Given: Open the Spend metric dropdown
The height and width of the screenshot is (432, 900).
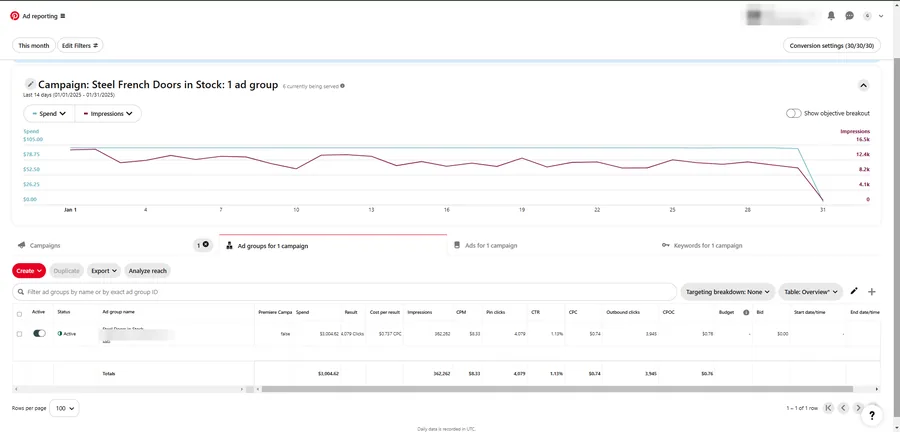Looking at the screenshot, I should (49, 114).
